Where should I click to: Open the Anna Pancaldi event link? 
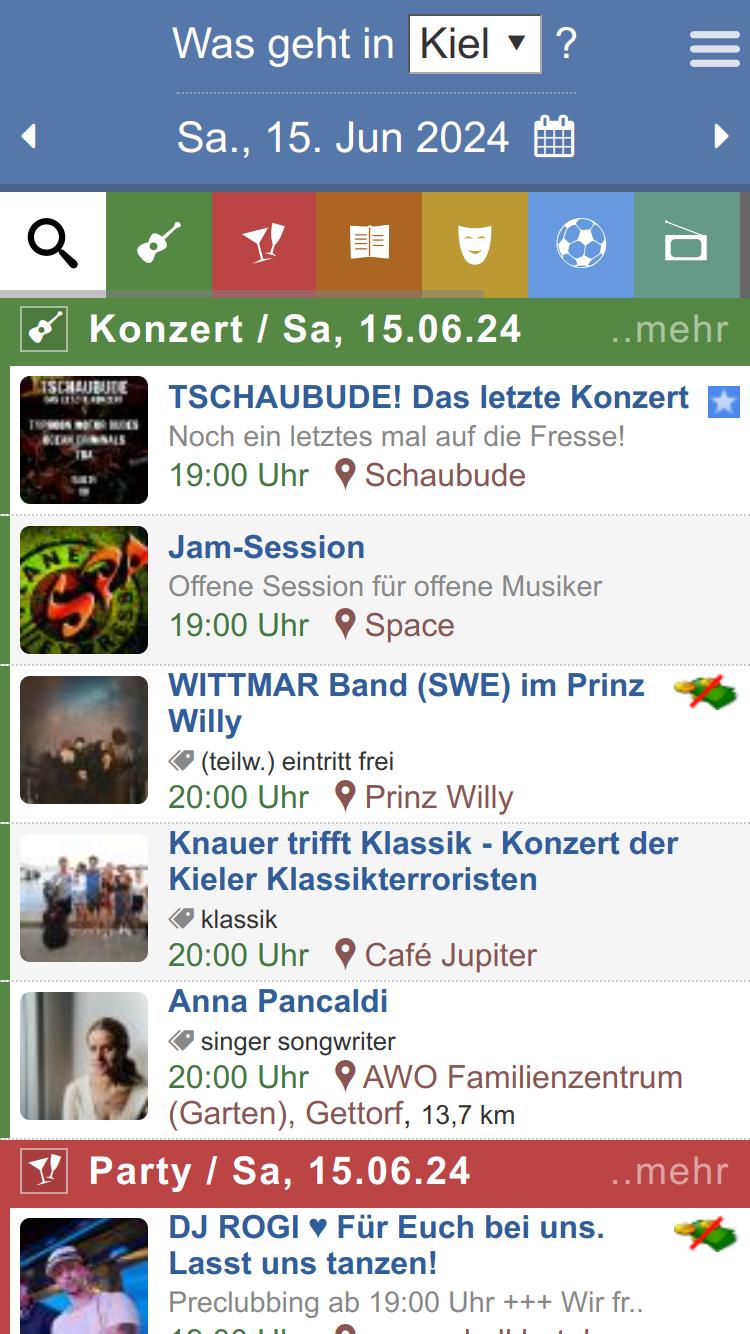278,1001
